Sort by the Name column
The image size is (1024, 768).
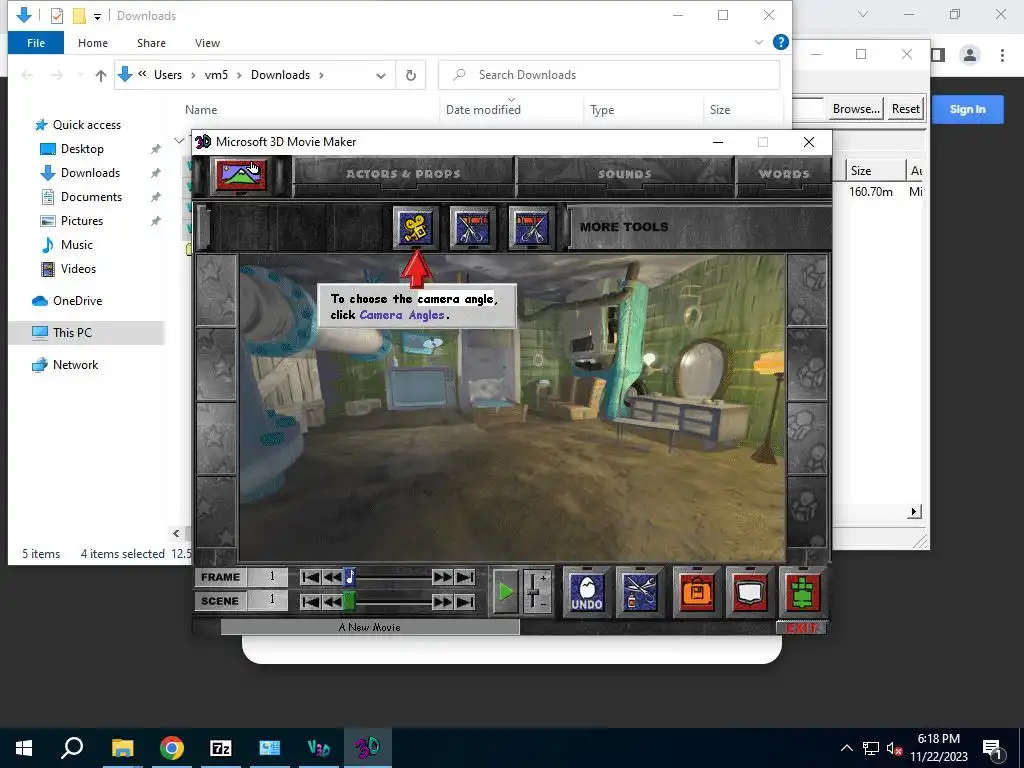click(x=201, y=110)
